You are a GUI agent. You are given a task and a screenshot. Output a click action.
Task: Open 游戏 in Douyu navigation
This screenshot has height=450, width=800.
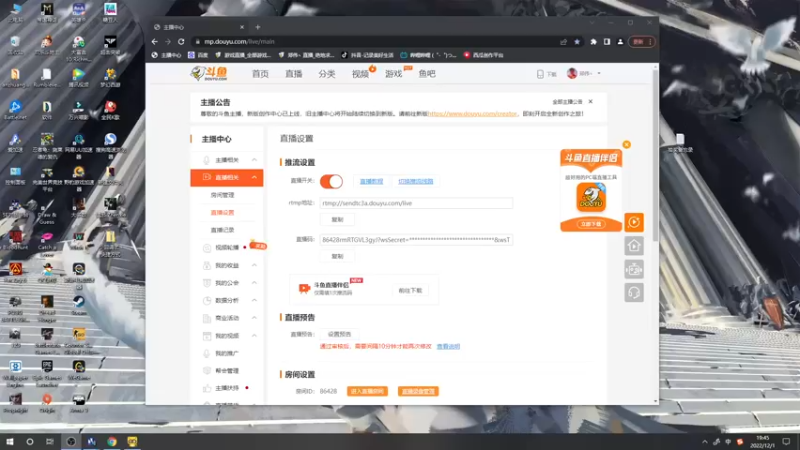[x=393, y=74]
